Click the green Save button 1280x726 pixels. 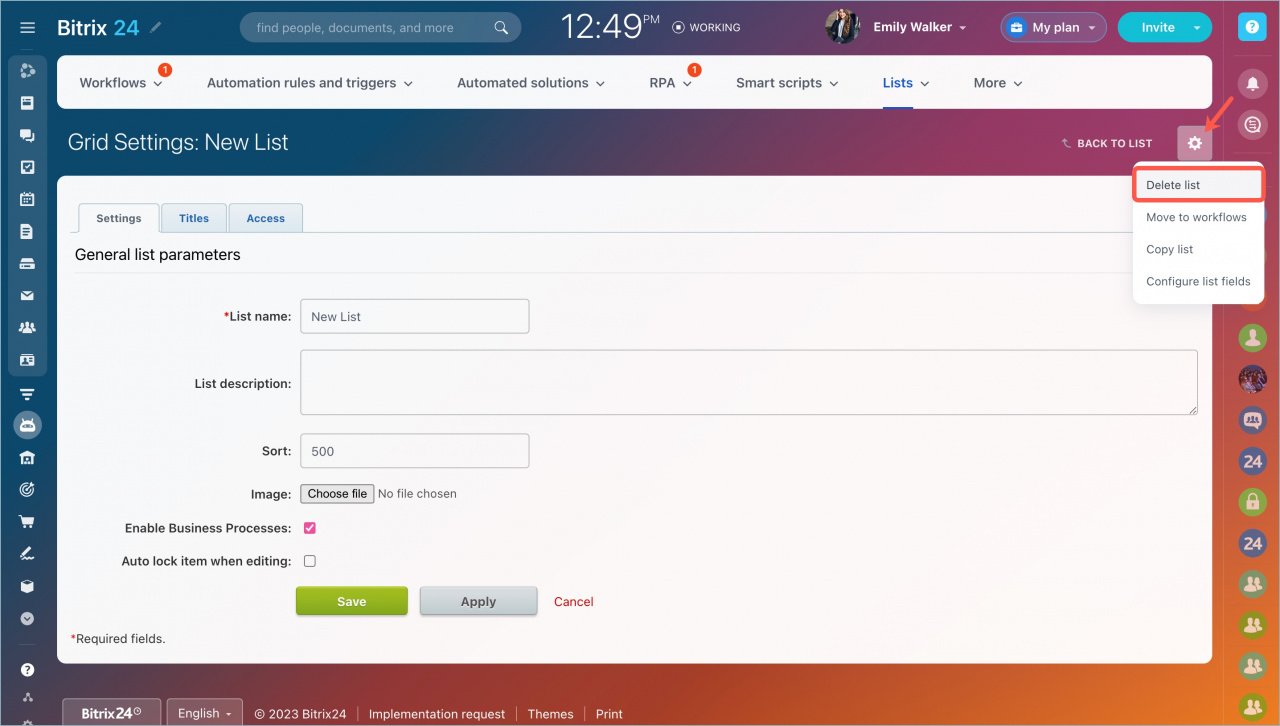point(351,601)
